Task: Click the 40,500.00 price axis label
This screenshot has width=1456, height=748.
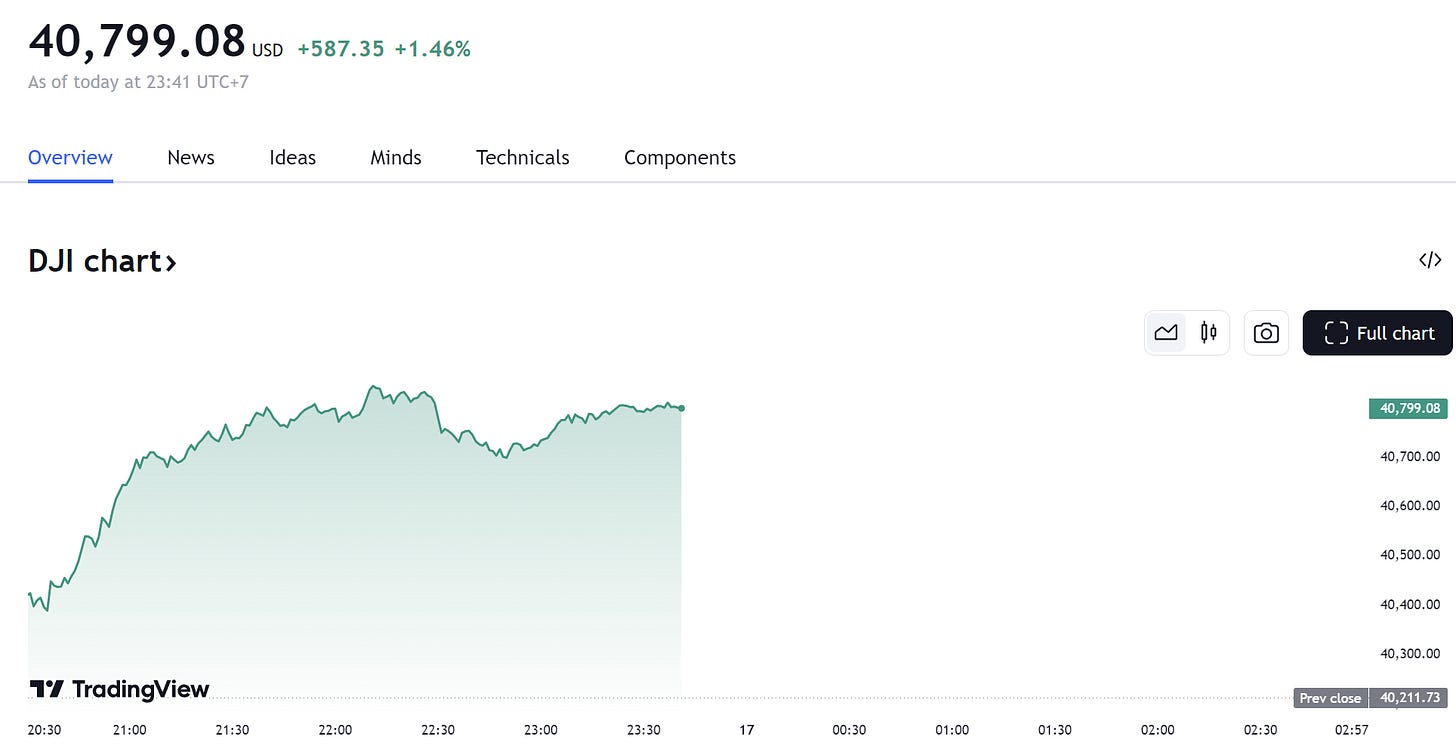Action: coord(1410,555)
